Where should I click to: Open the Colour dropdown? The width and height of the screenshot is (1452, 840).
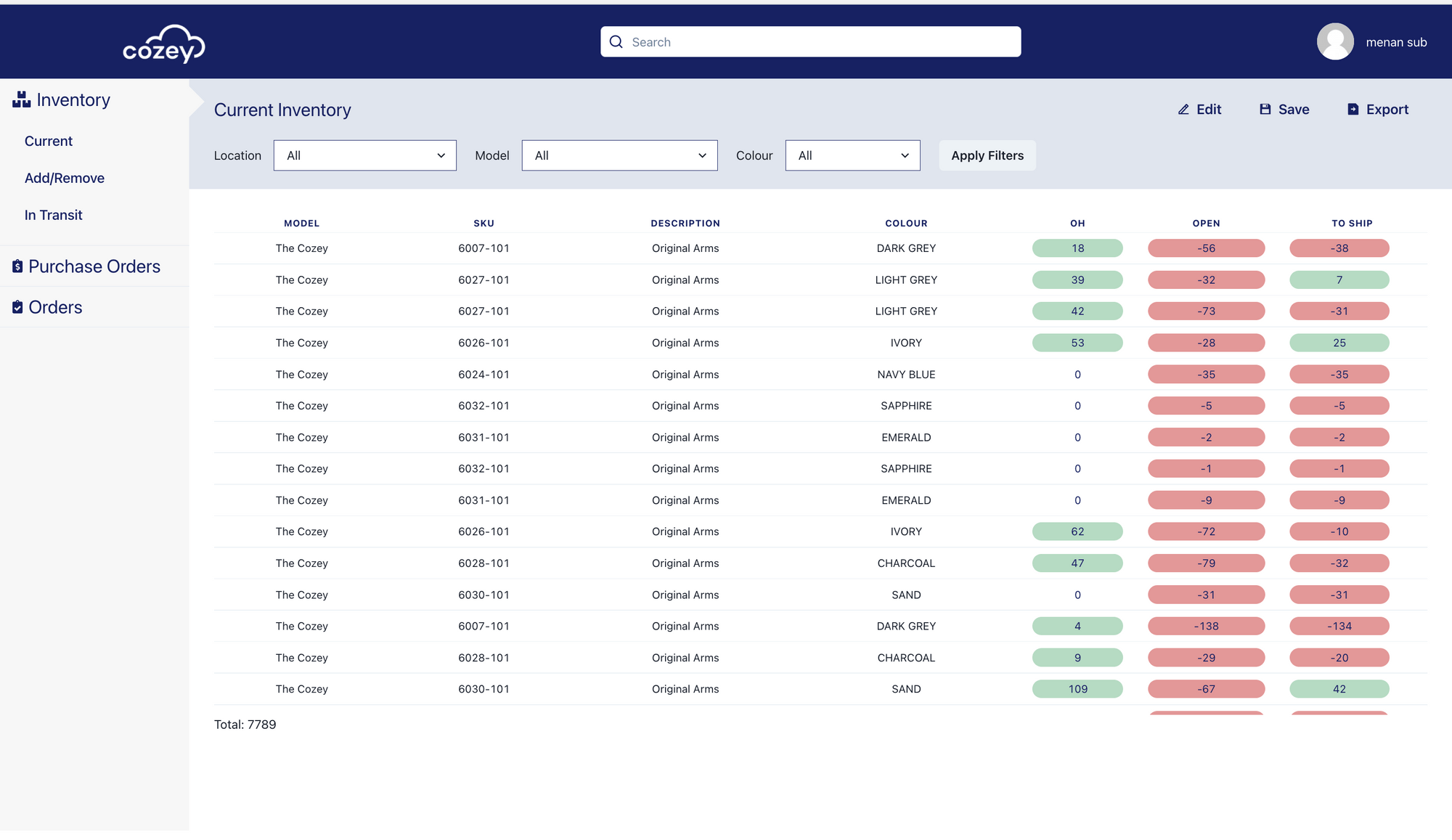click(x=853, y=155)
